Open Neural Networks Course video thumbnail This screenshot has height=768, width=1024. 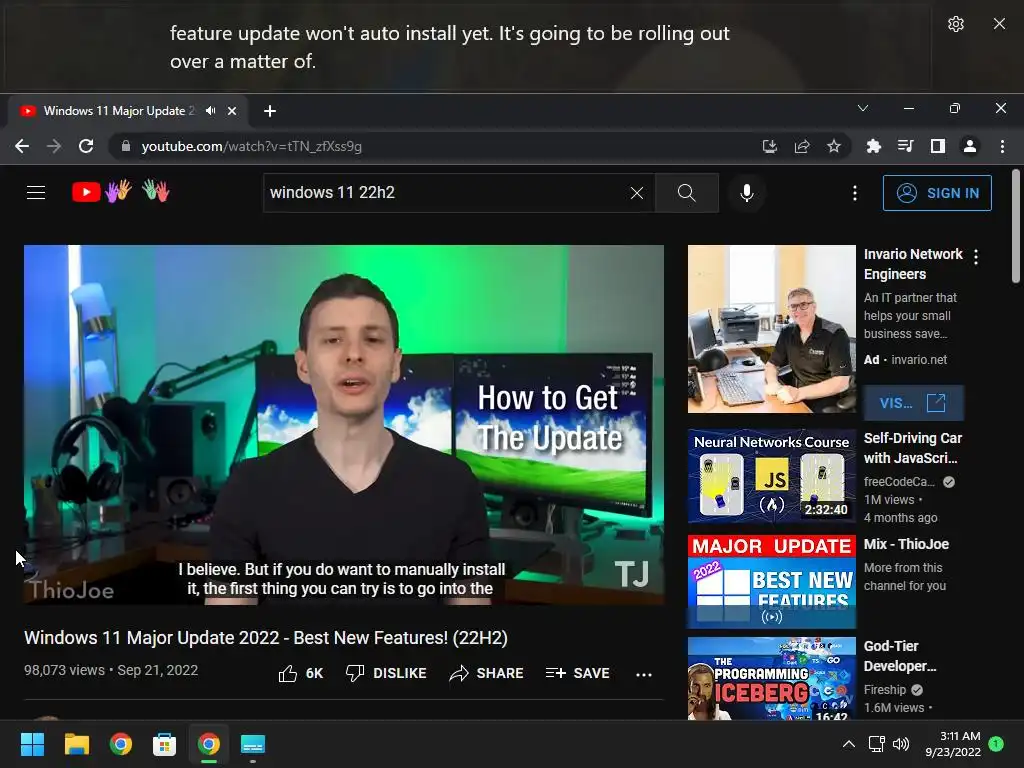pos(771,476)
